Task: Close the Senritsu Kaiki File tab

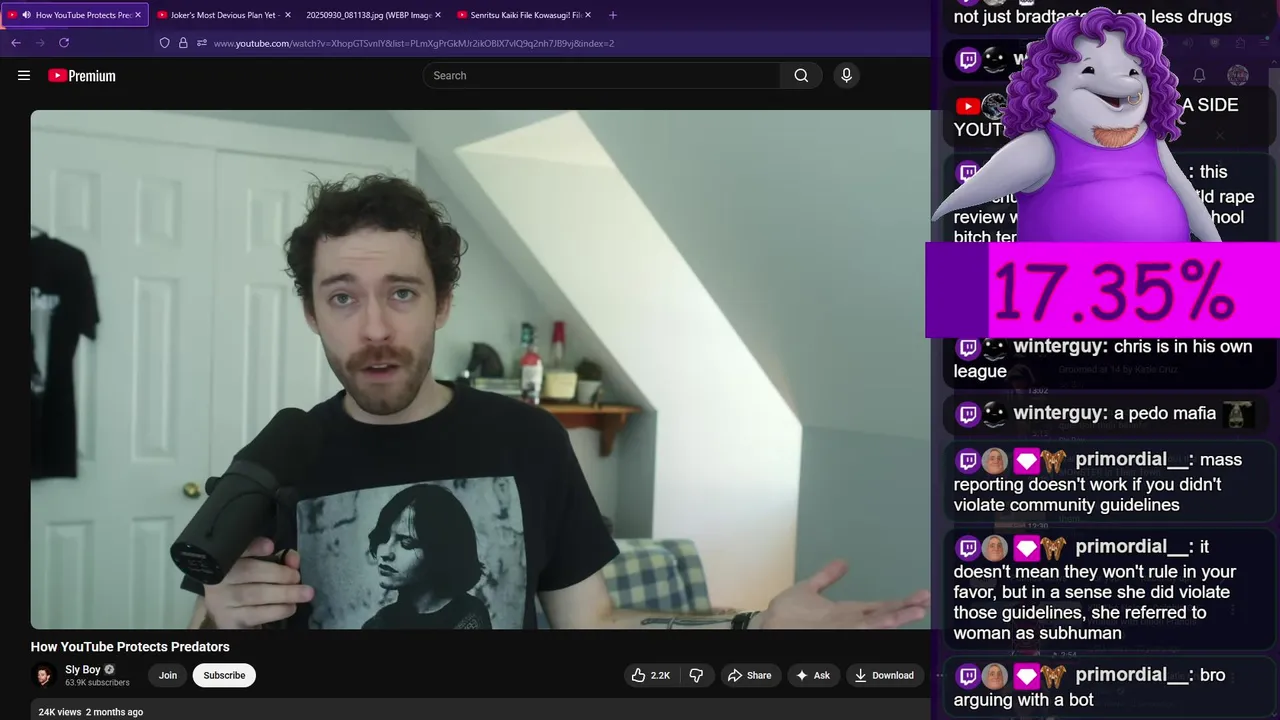Action: coord(588,15)
